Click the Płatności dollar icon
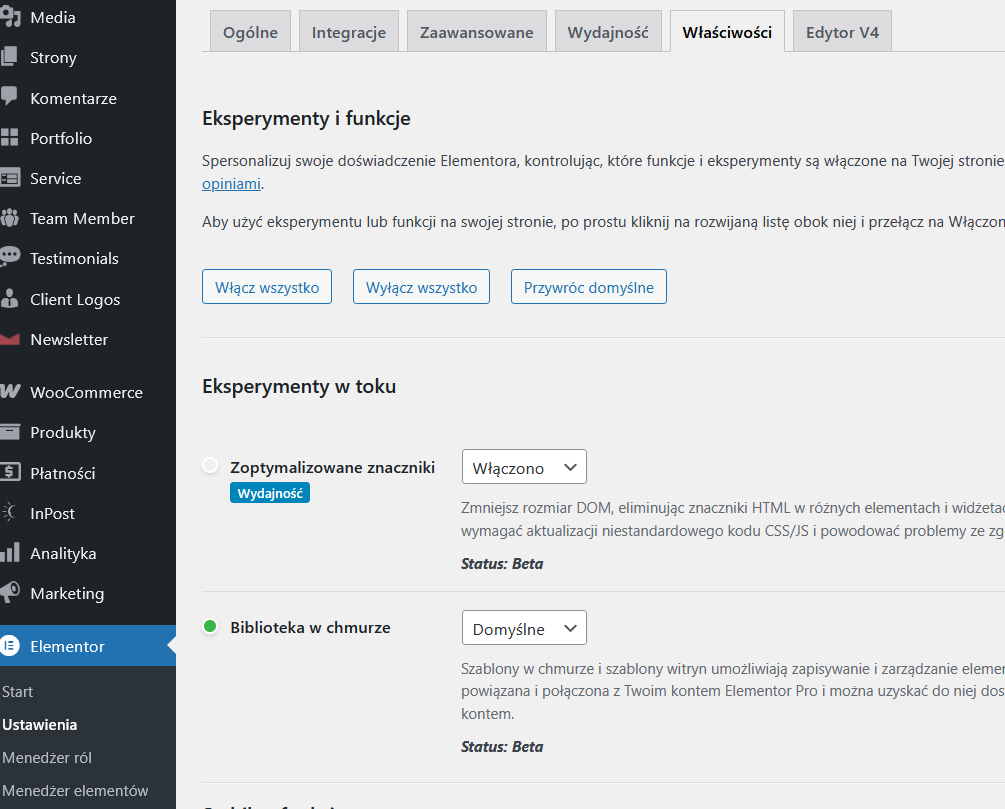Screen dimensions: 1005x809 click(10, 472)
